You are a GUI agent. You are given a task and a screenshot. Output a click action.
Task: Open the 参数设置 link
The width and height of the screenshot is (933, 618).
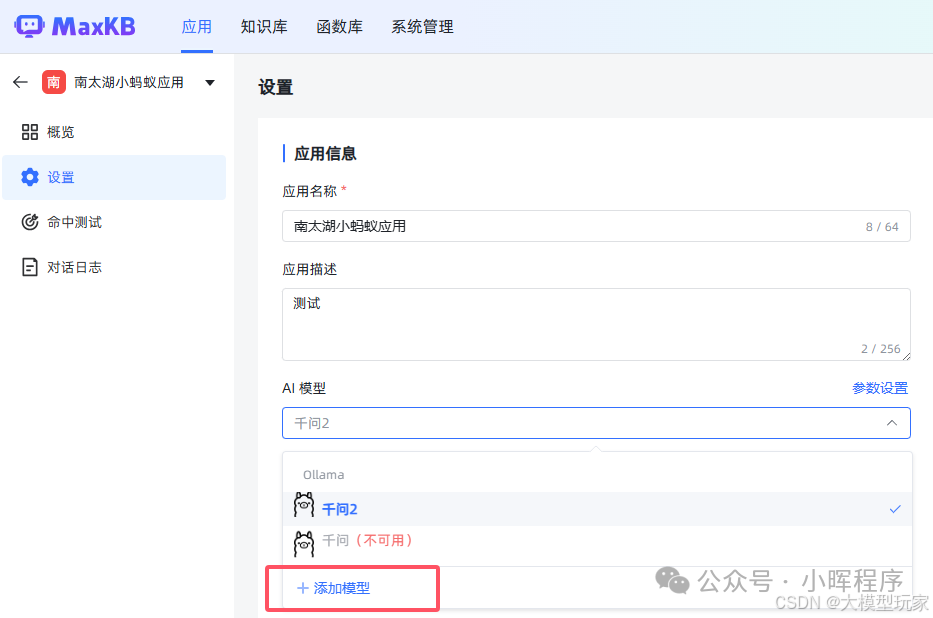pyautogui.click(x=879, y=388)
